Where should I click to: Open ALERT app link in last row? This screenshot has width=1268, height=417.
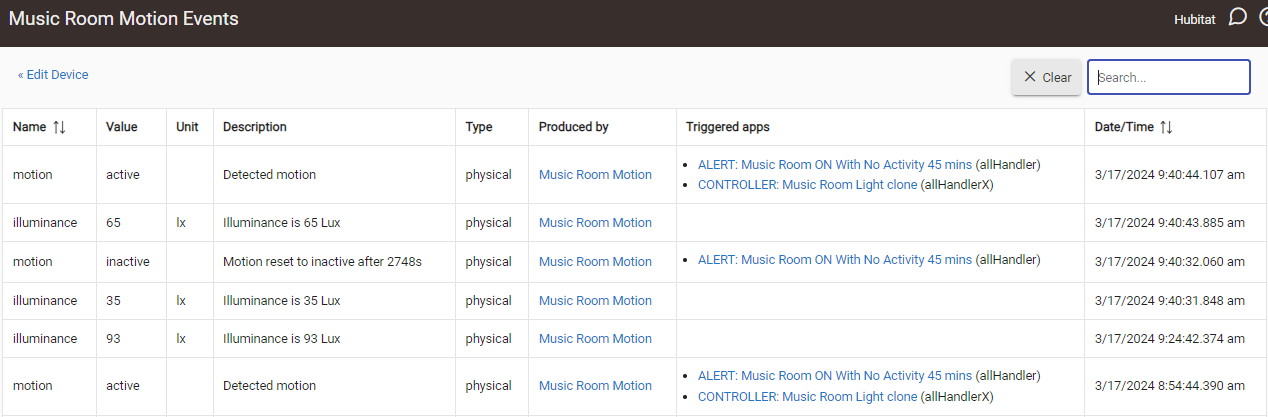point(834,376)
